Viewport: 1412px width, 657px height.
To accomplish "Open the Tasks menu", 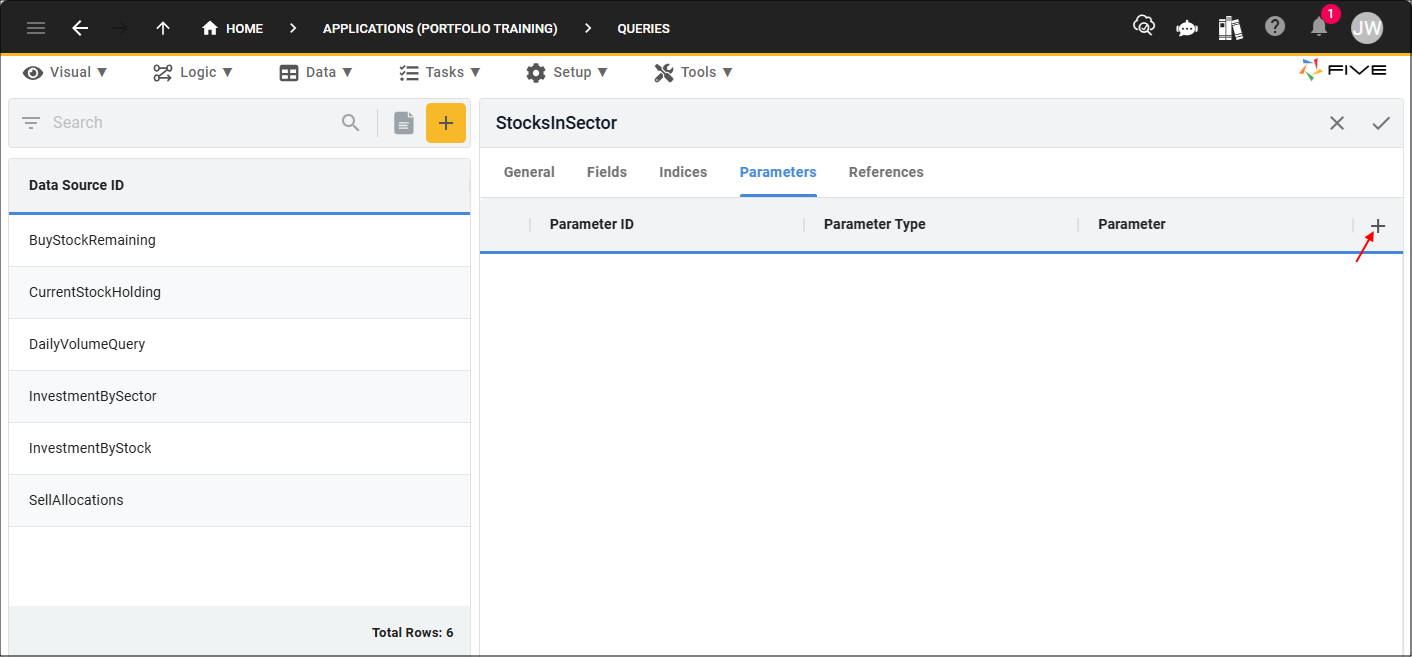I will coord(440,72).
